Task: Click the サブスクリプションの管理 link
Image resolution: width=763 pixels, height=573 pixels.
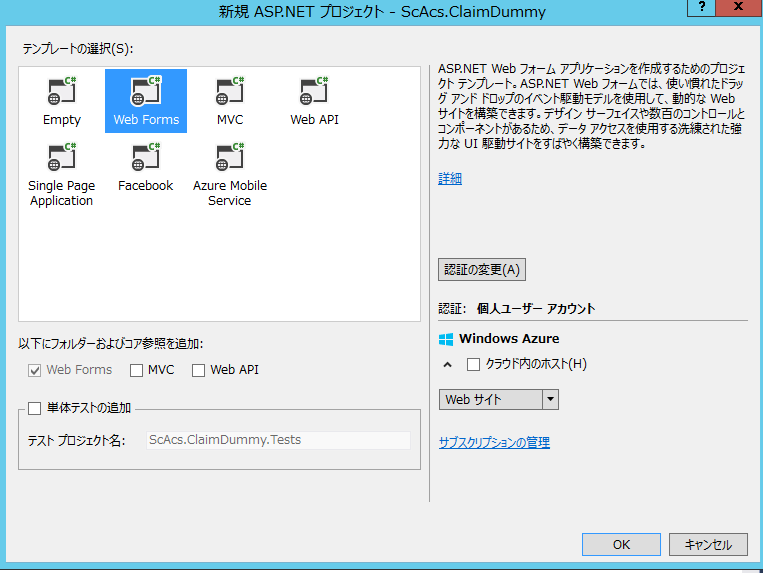Action: 494,443
